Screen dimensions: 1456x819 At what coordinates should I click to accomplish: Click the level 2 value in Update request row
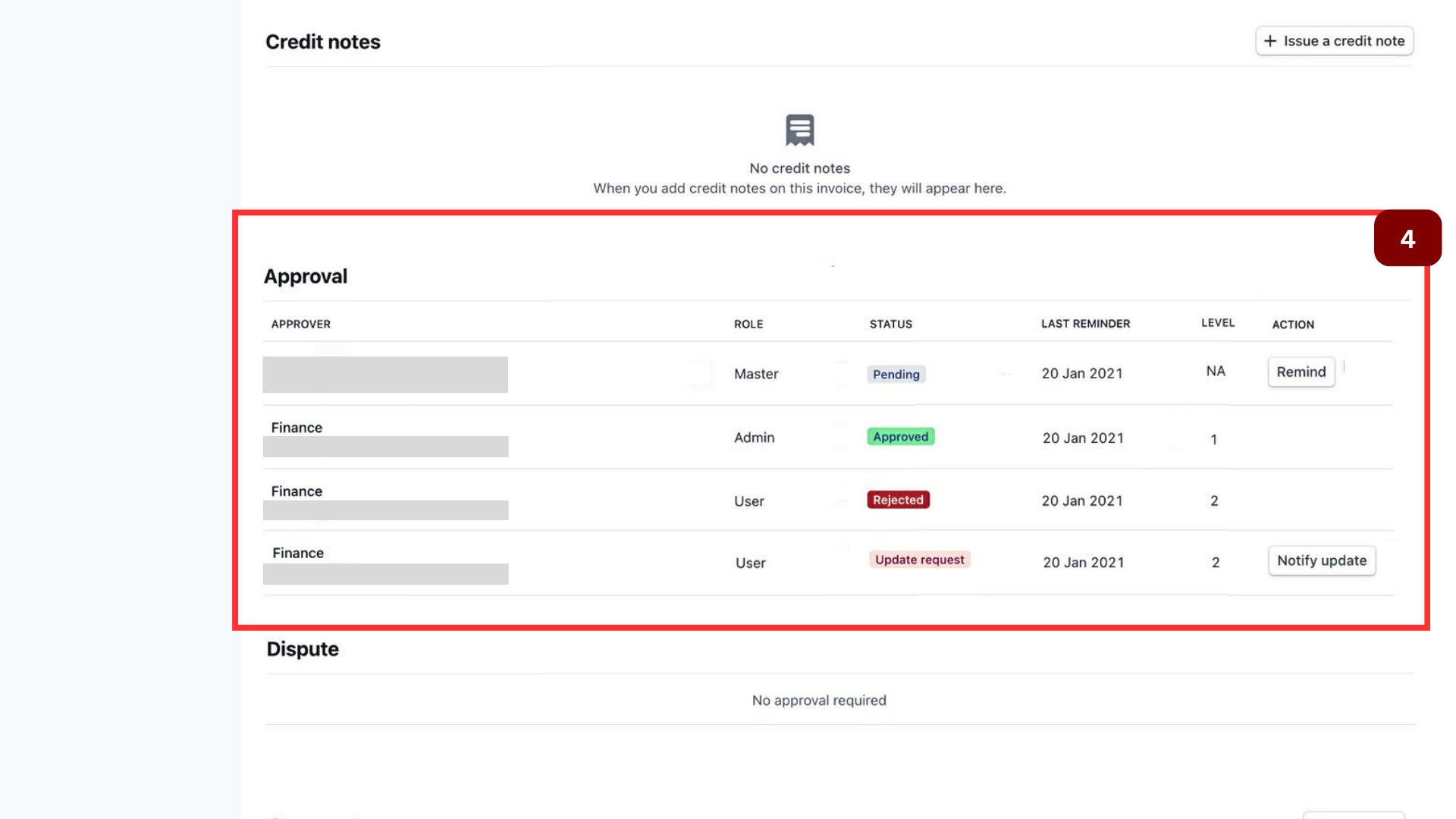[1216, 562]
